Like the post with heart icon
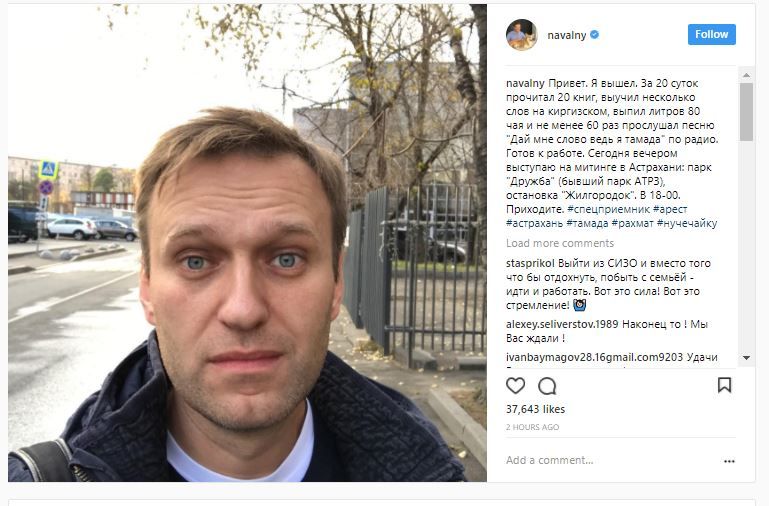 pyautogui.click(x=515, y=386)
